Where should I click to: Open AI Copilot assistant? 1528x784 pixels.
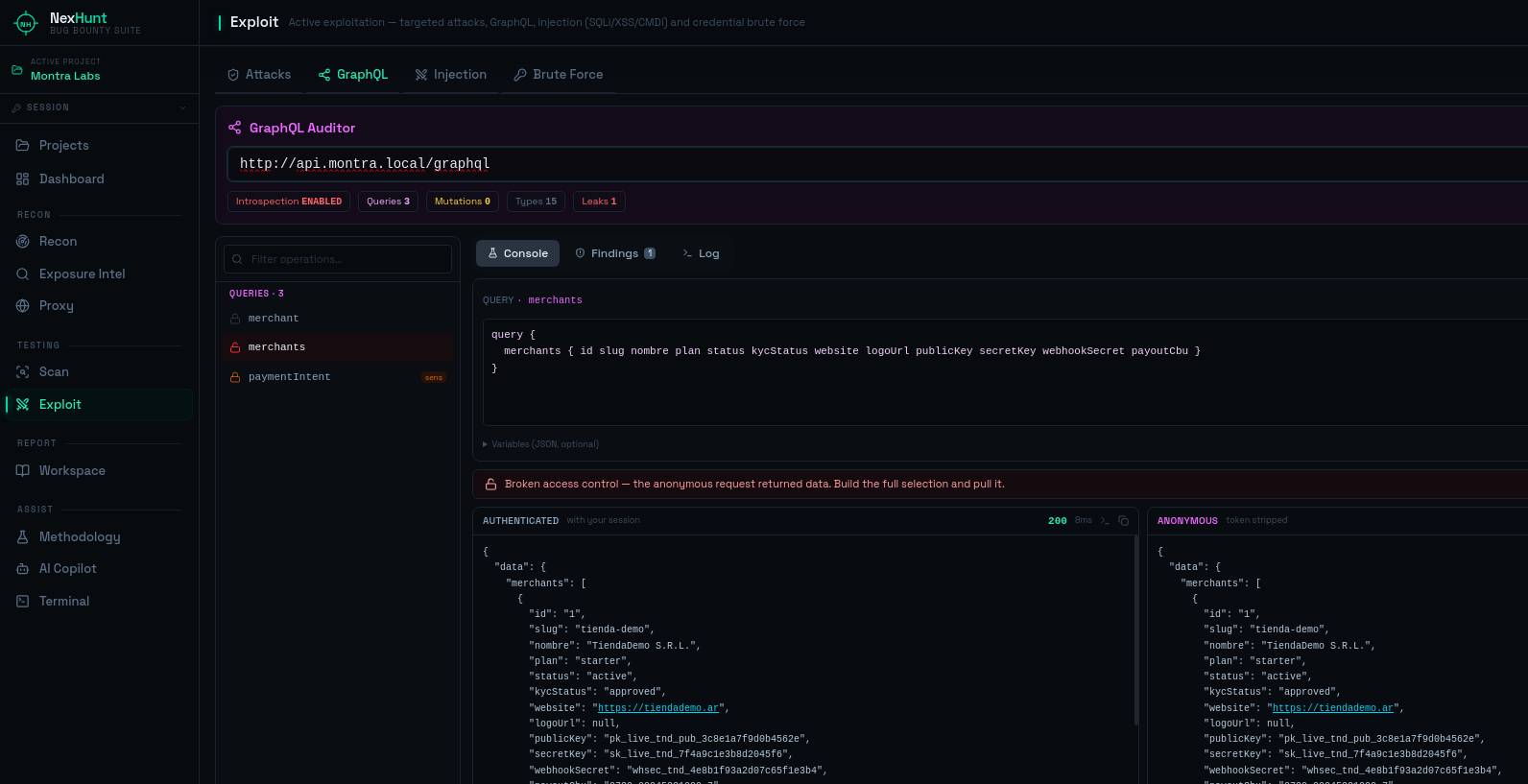pos(99,568)
